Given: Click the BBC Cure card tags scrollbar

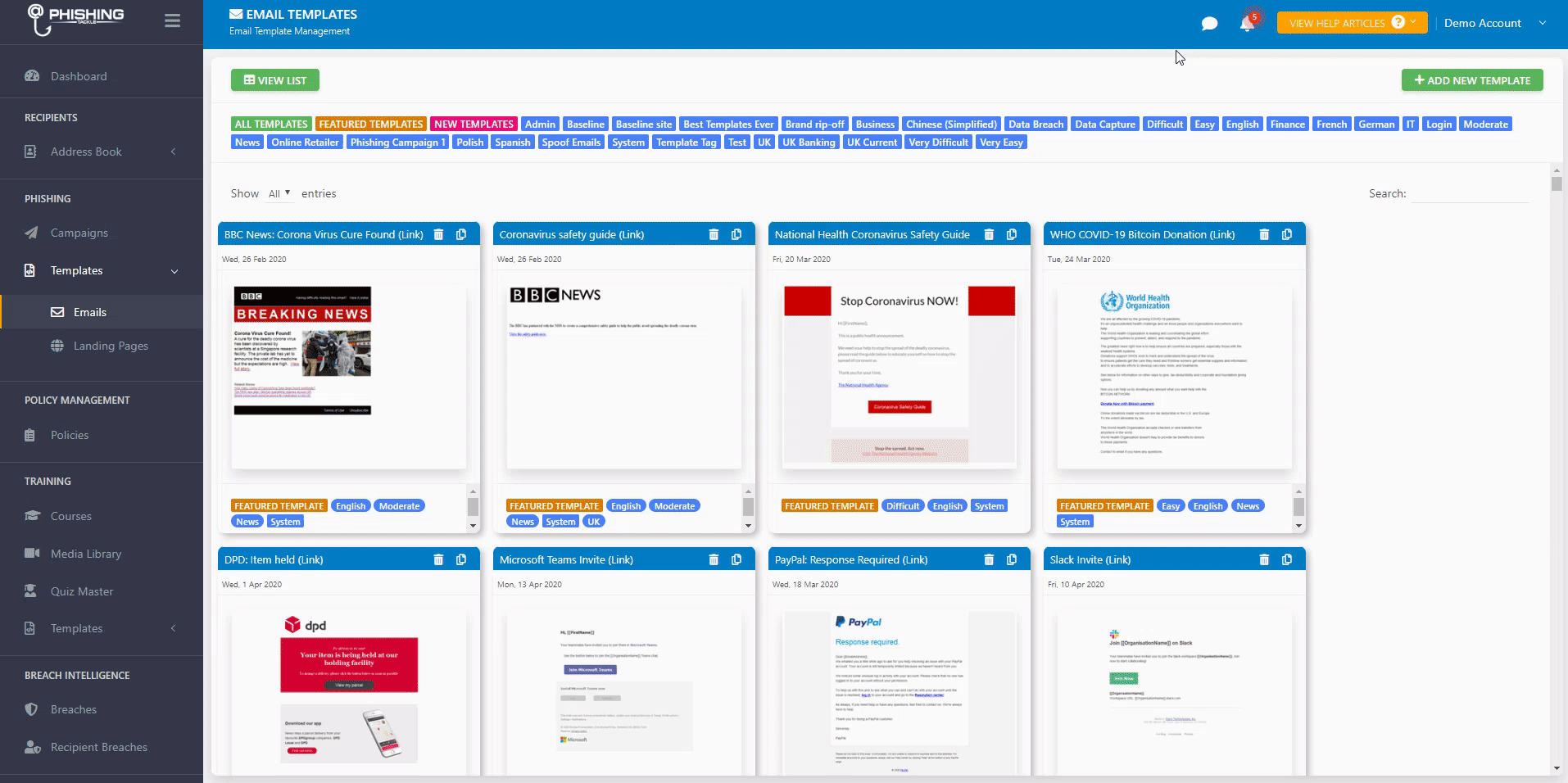Looking at the screenshot, I should tap(473, 508).
